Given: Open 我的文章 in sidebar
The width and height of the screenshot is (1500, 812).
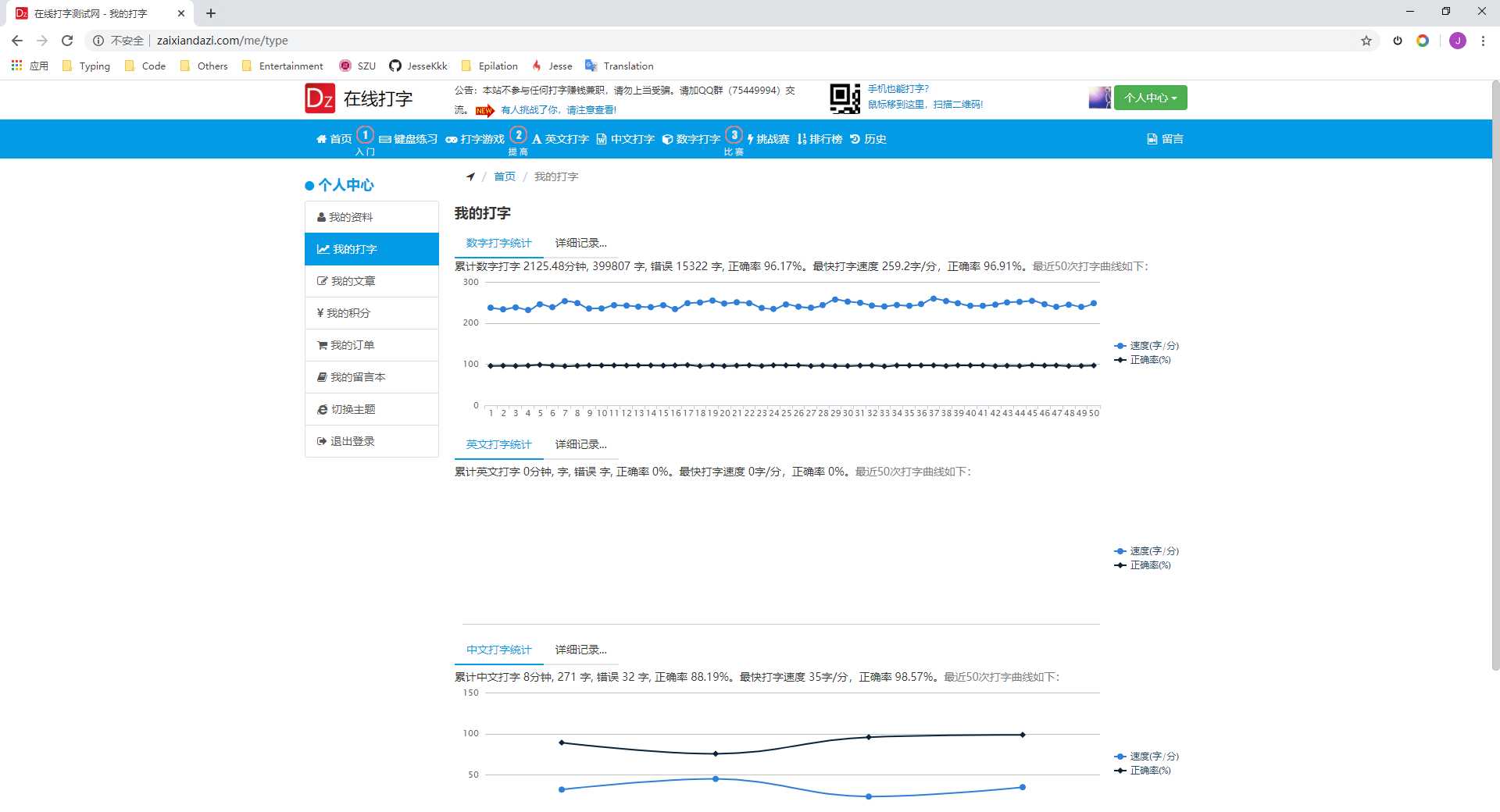Looking at the screenshot, I should point(372,281).
